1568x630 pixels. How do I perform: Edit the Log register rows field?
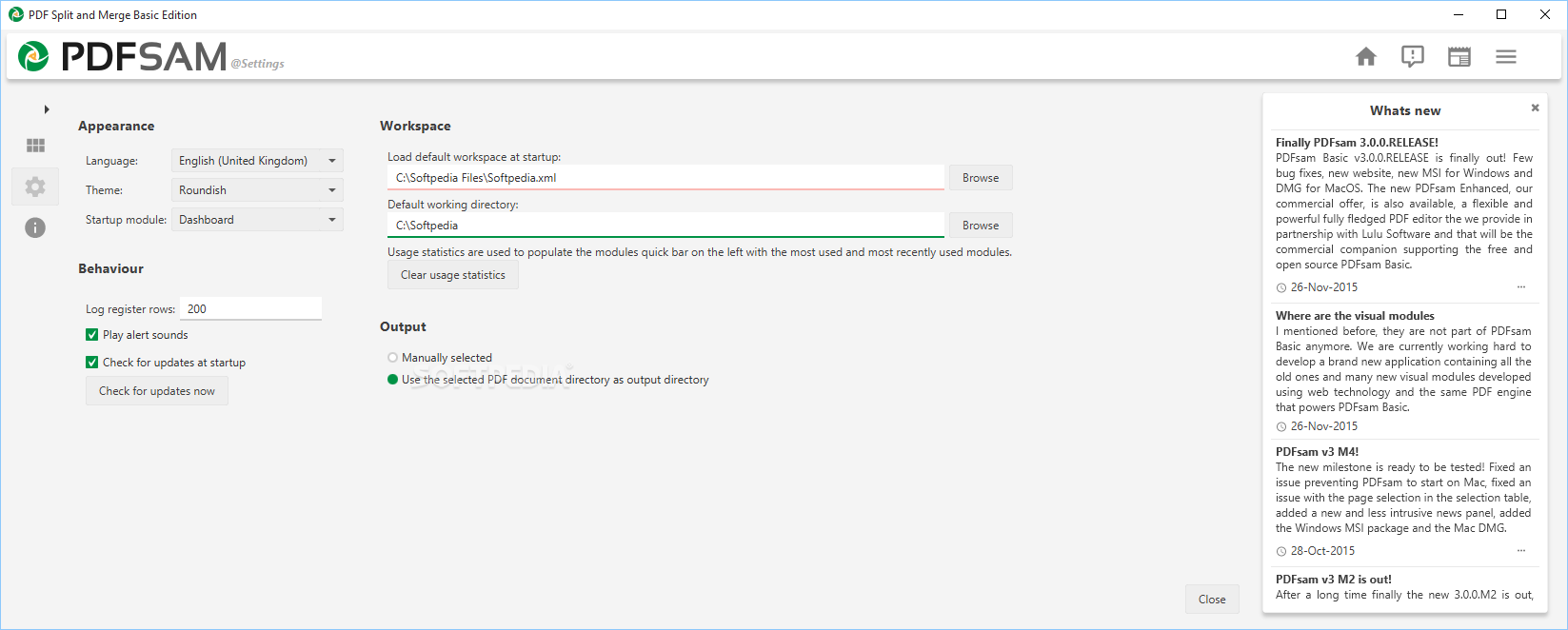250,308
